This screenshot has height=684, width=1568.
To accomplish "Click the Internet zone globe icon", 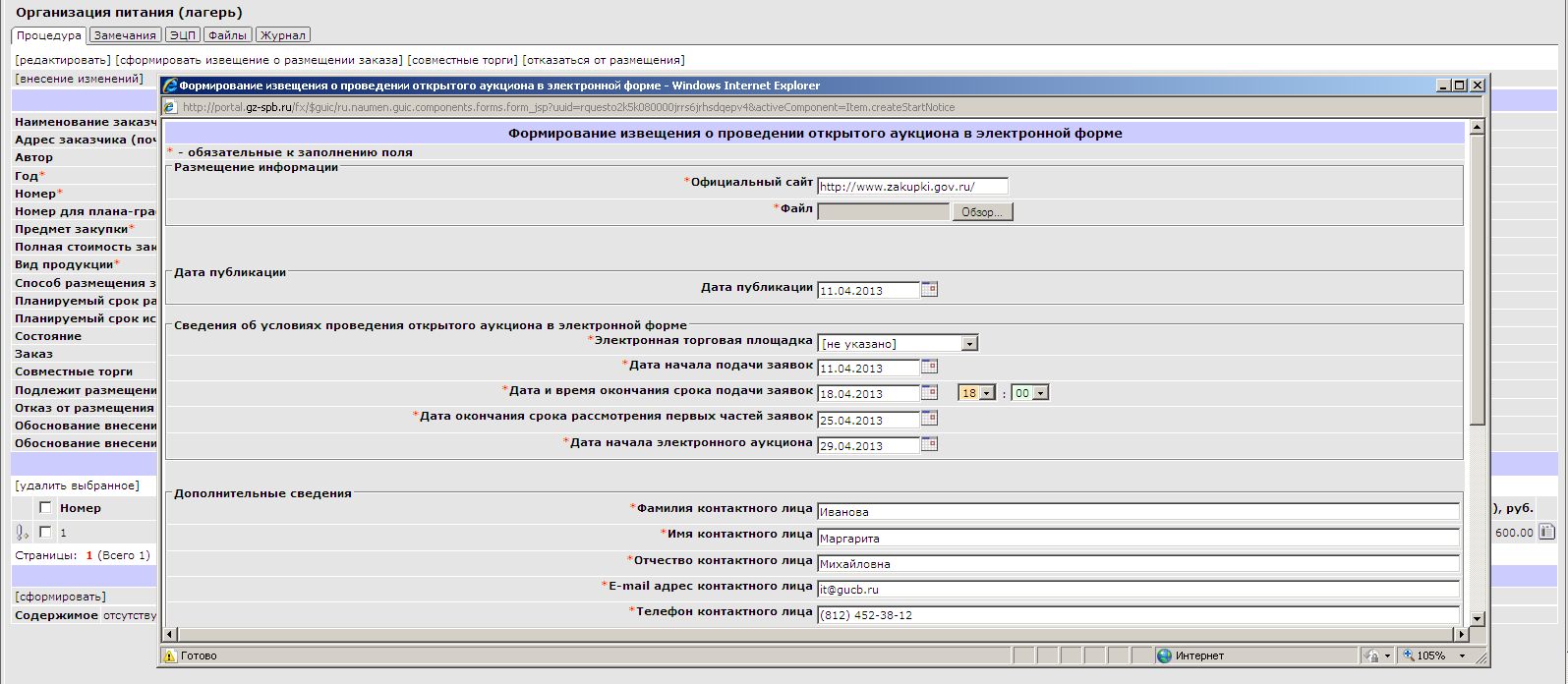I will [1164, 655].
